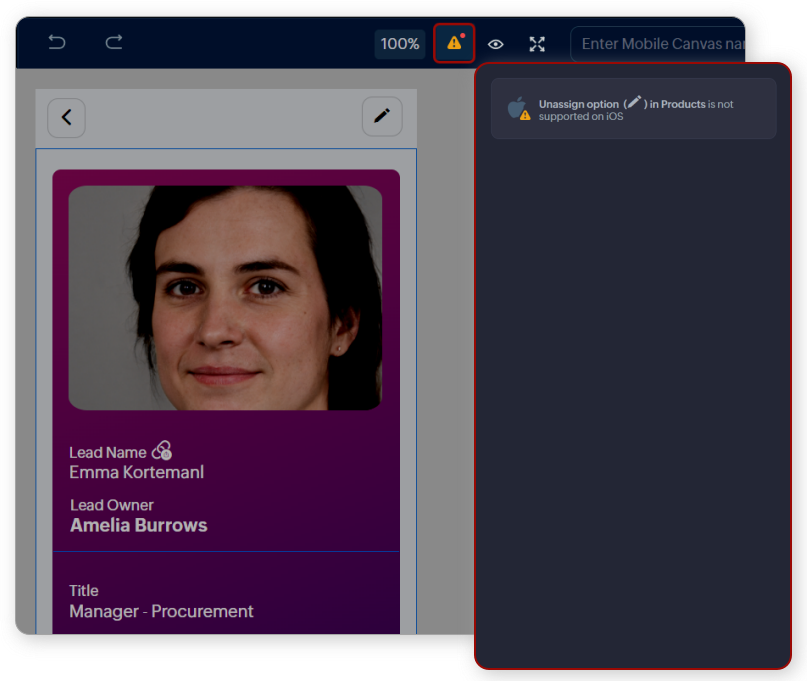Select the Lead Name label

point(107,453)
